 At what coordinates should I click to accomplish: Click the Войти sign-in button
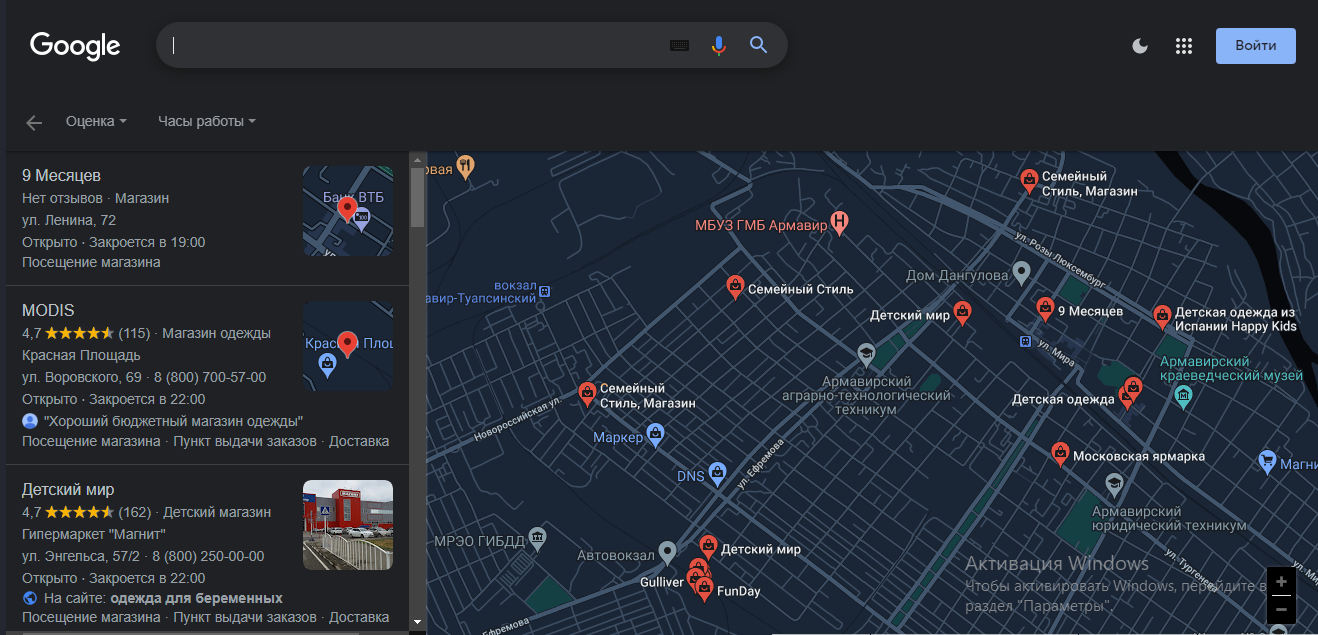coord(1255,46)
